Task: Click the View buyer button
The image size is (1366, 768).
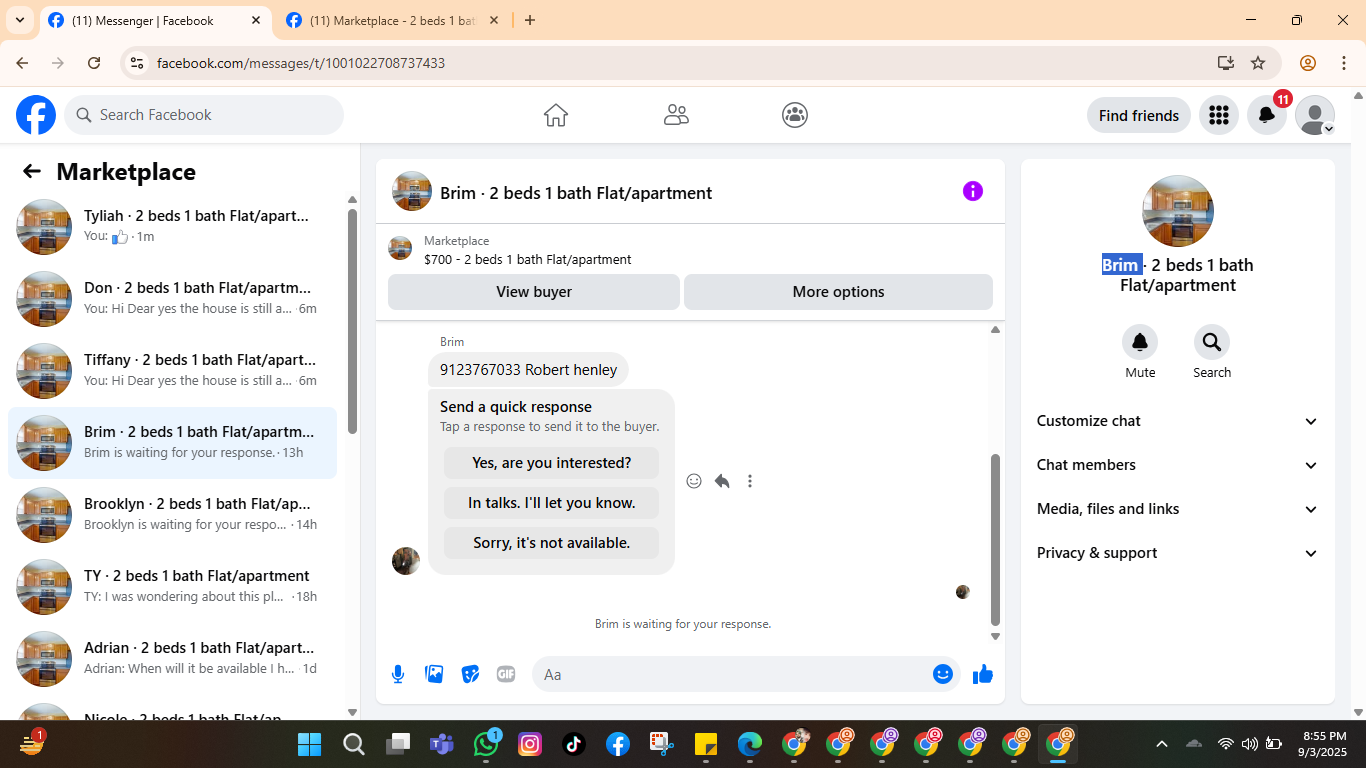Action: click(534, 292)
